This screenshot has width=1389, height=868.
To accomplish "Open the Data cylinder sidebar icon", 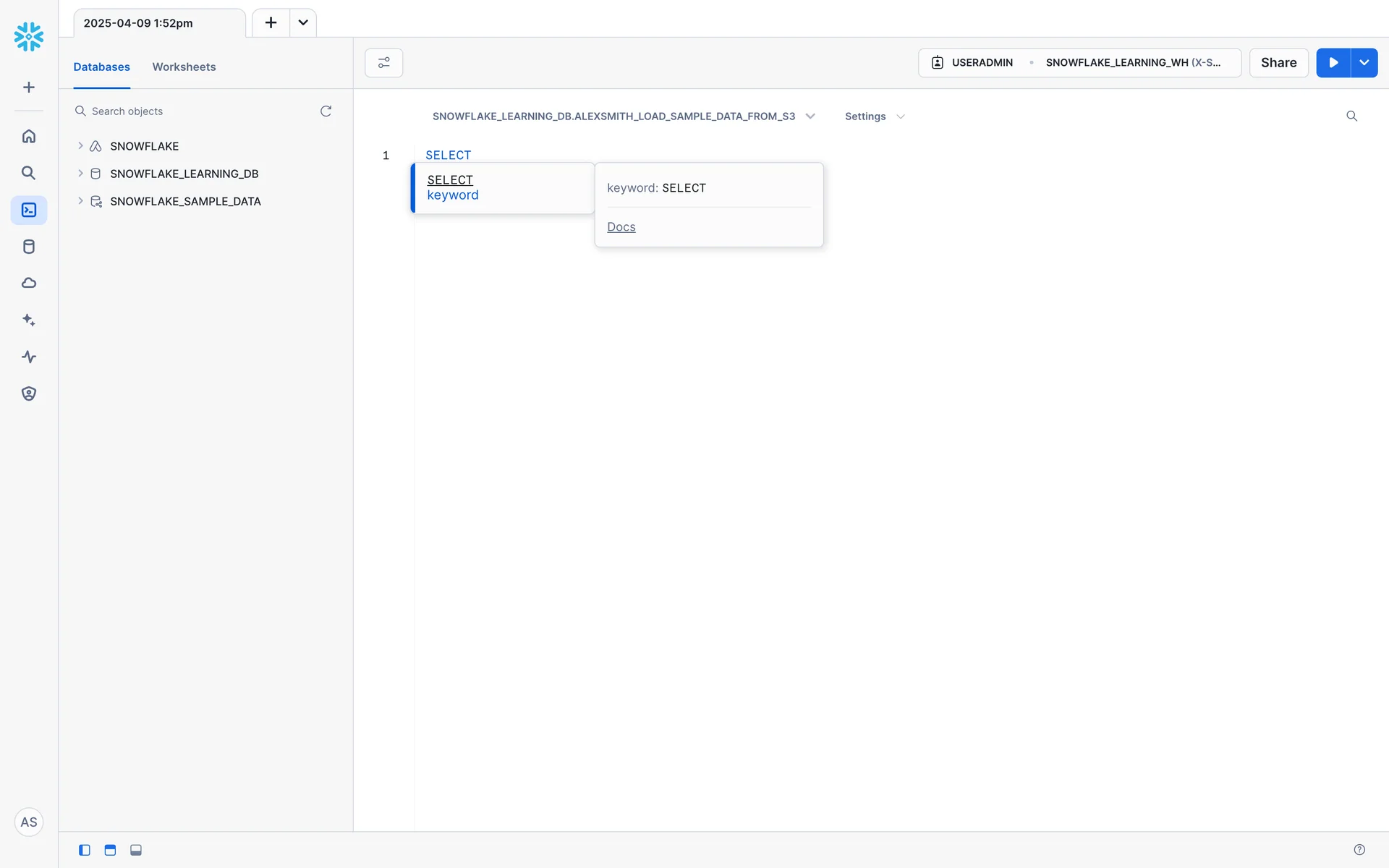I will click(29, 247).
